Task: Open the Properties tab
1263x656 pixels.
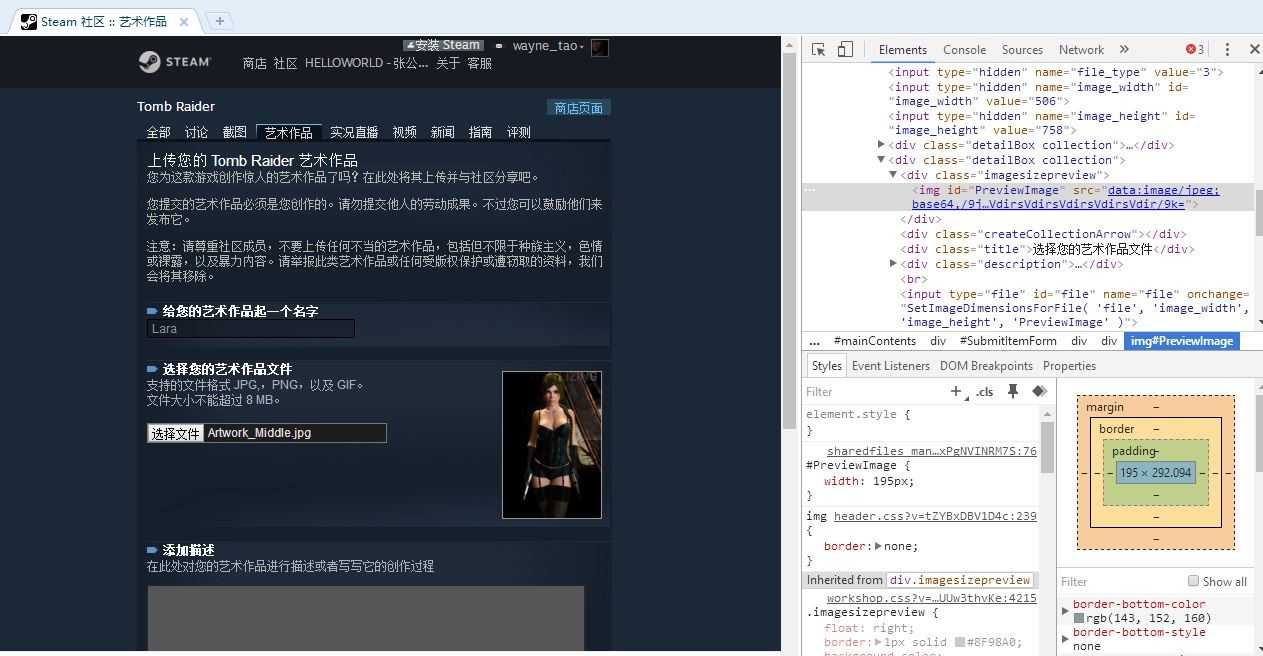Action: tap(1069, 366)
